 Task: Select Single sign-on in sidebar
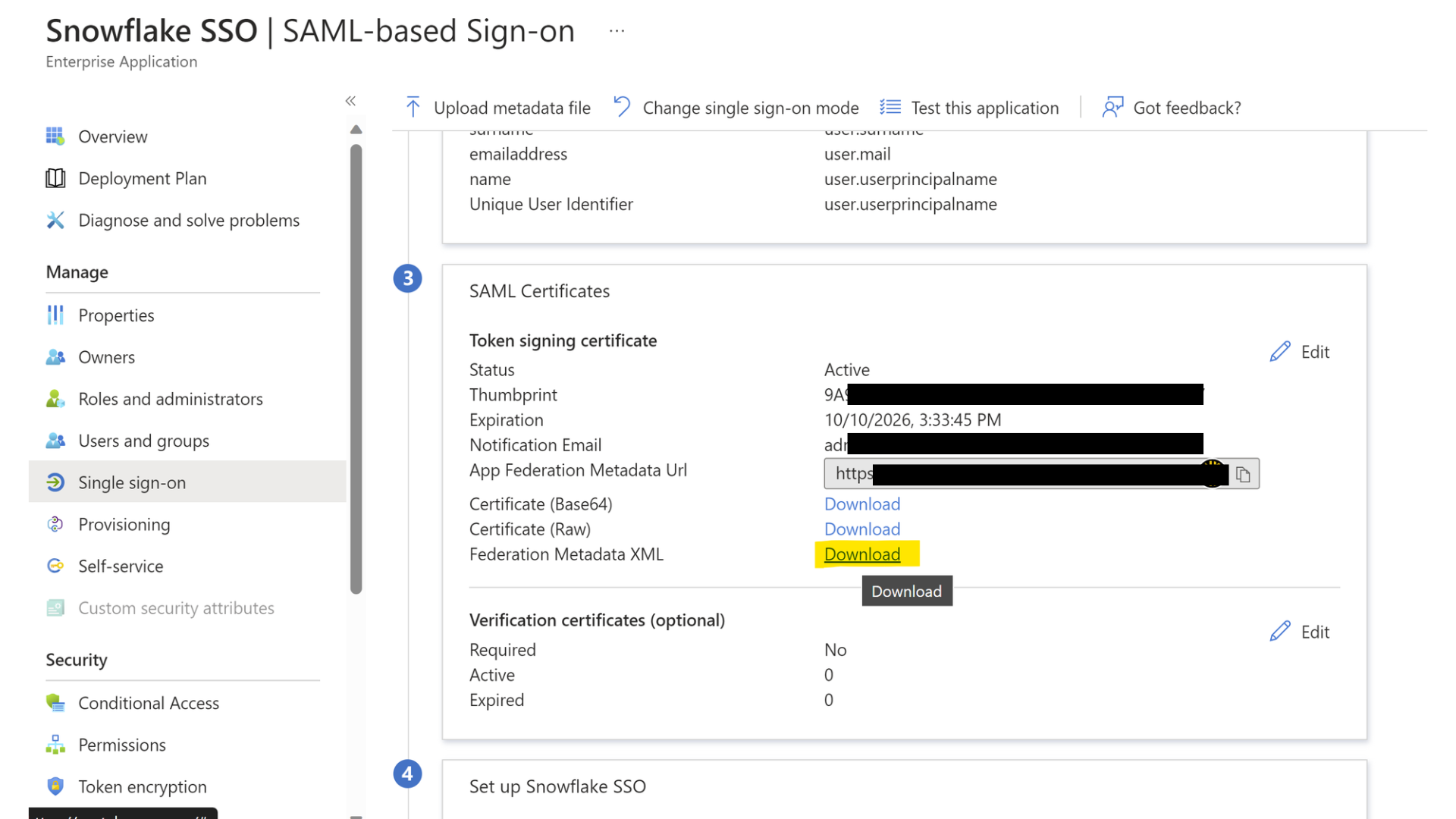point(187,482)
